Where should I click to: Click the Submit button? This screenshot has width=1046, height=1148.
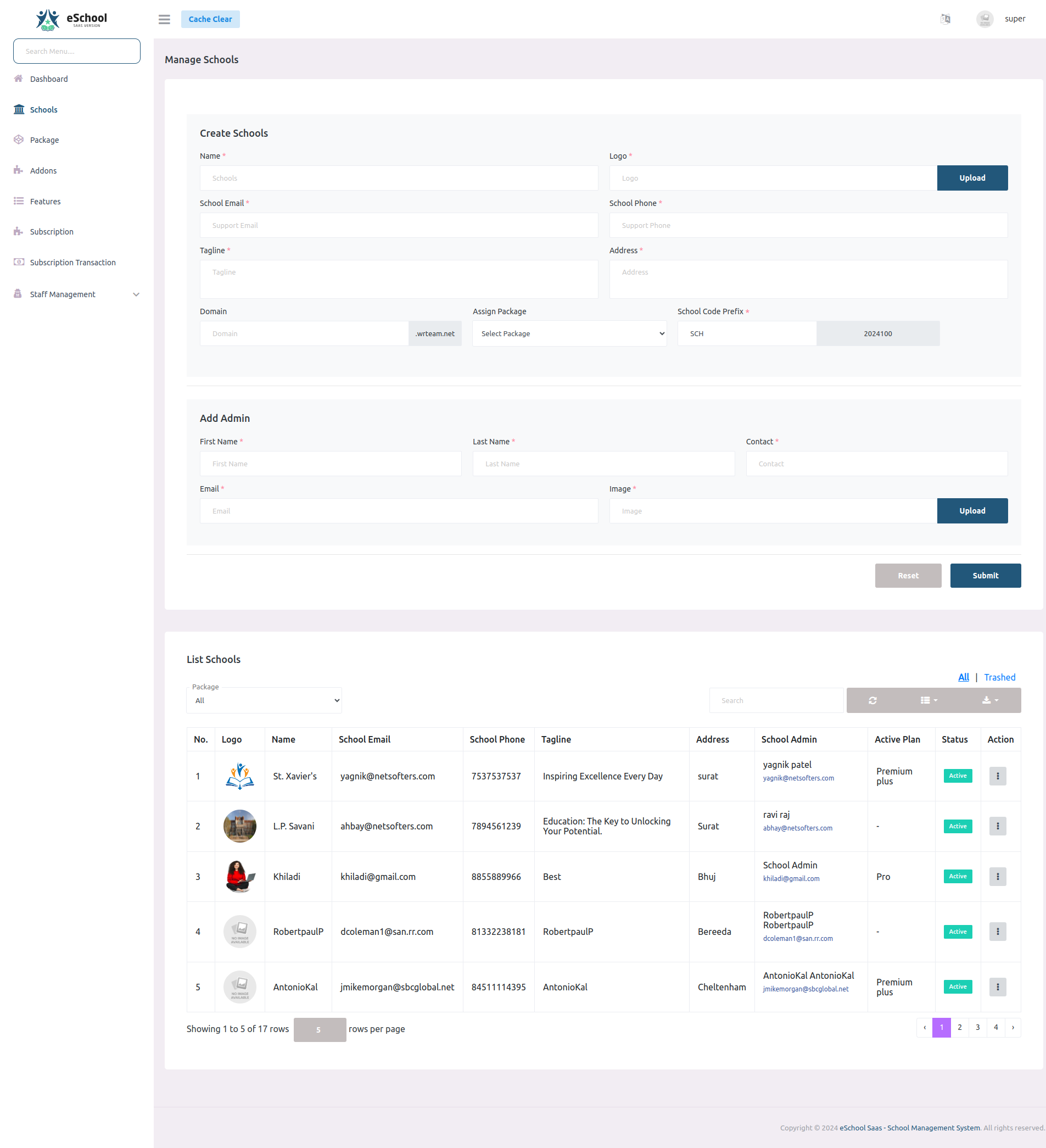point(985,575)
